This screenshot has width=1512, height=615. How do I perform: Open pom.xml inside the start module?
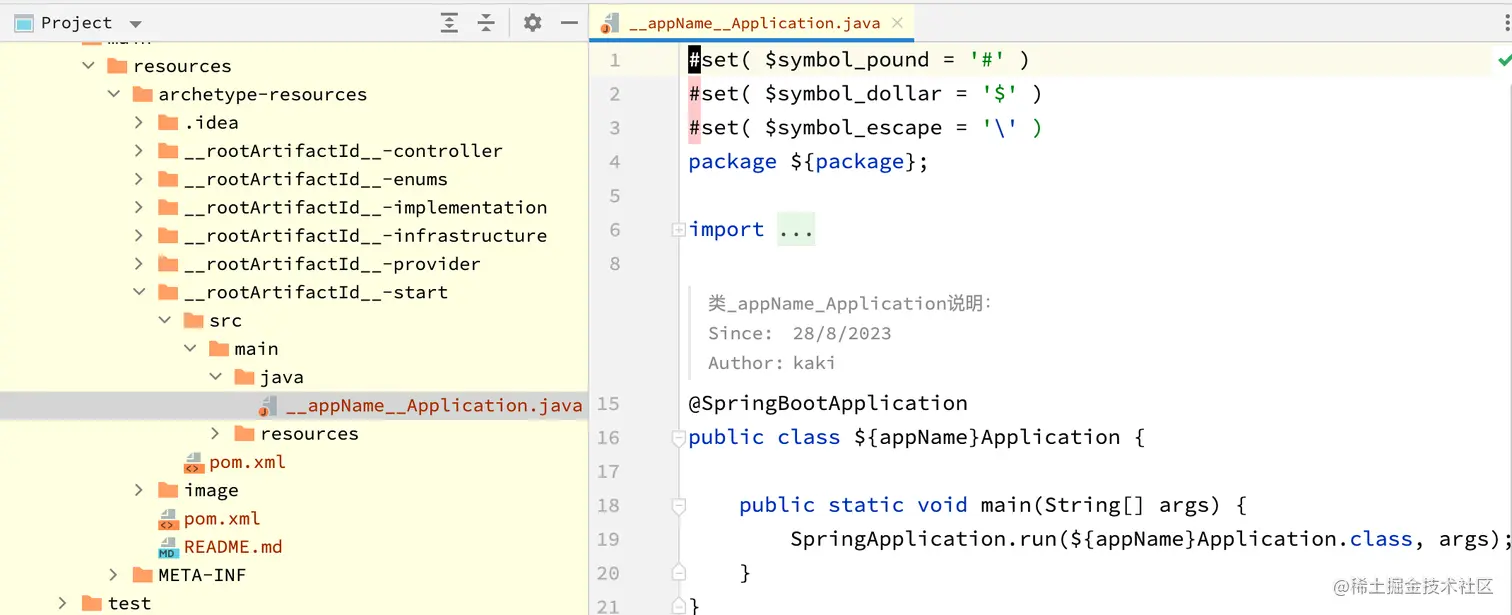(246, 462)
